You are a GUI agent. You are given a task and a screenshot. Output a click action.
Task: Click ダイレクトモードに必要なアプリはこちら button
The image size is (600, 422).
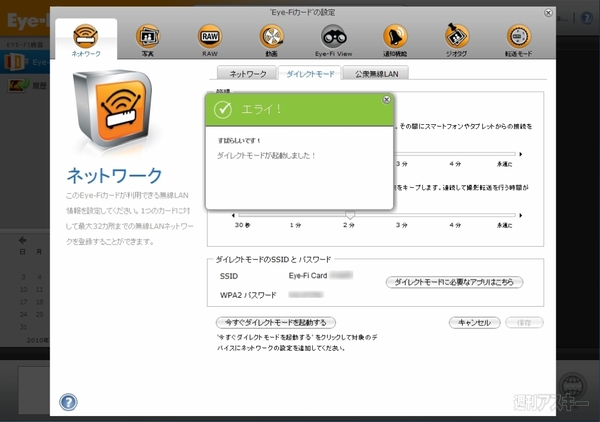tap(454, 282)
